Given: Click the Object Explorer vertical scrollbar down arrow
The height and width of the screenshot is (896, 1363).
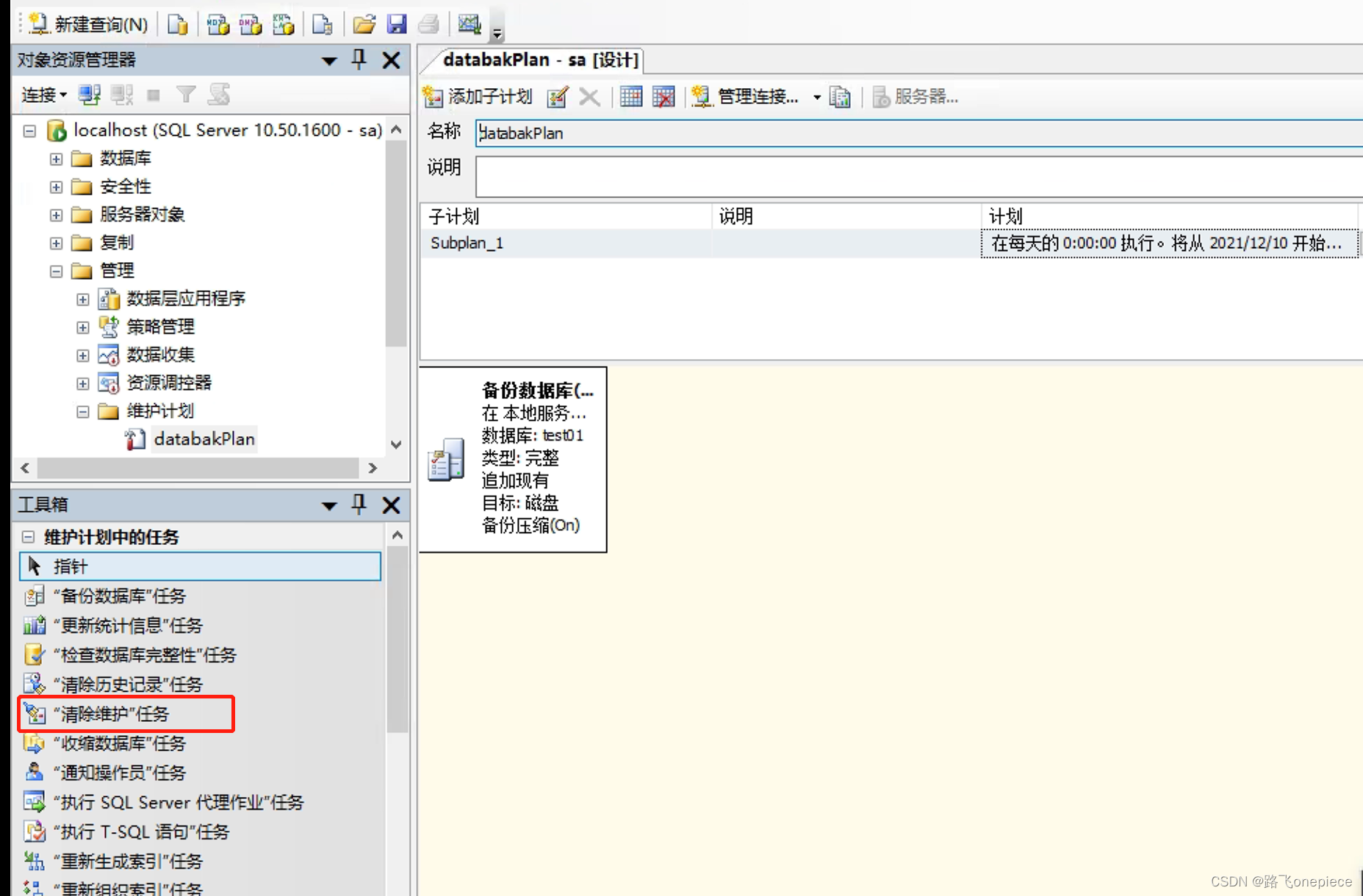Looking at the screenshot, I should coord(396,444).
